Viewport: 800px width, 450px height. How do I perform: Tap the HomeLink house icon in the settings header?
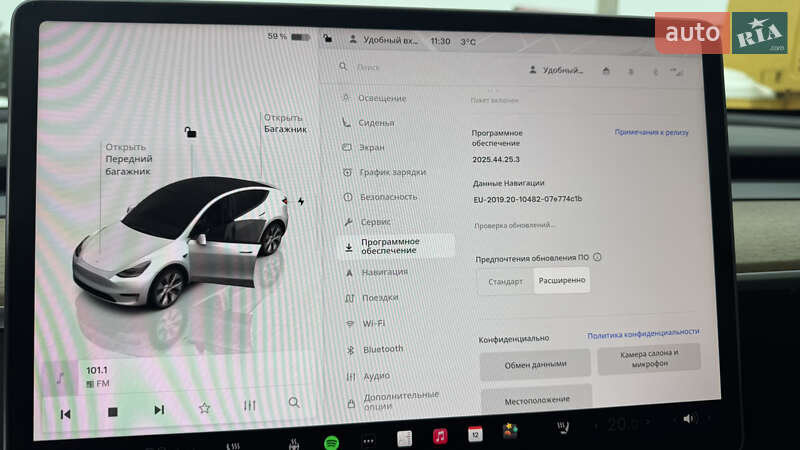coord(606,71)
